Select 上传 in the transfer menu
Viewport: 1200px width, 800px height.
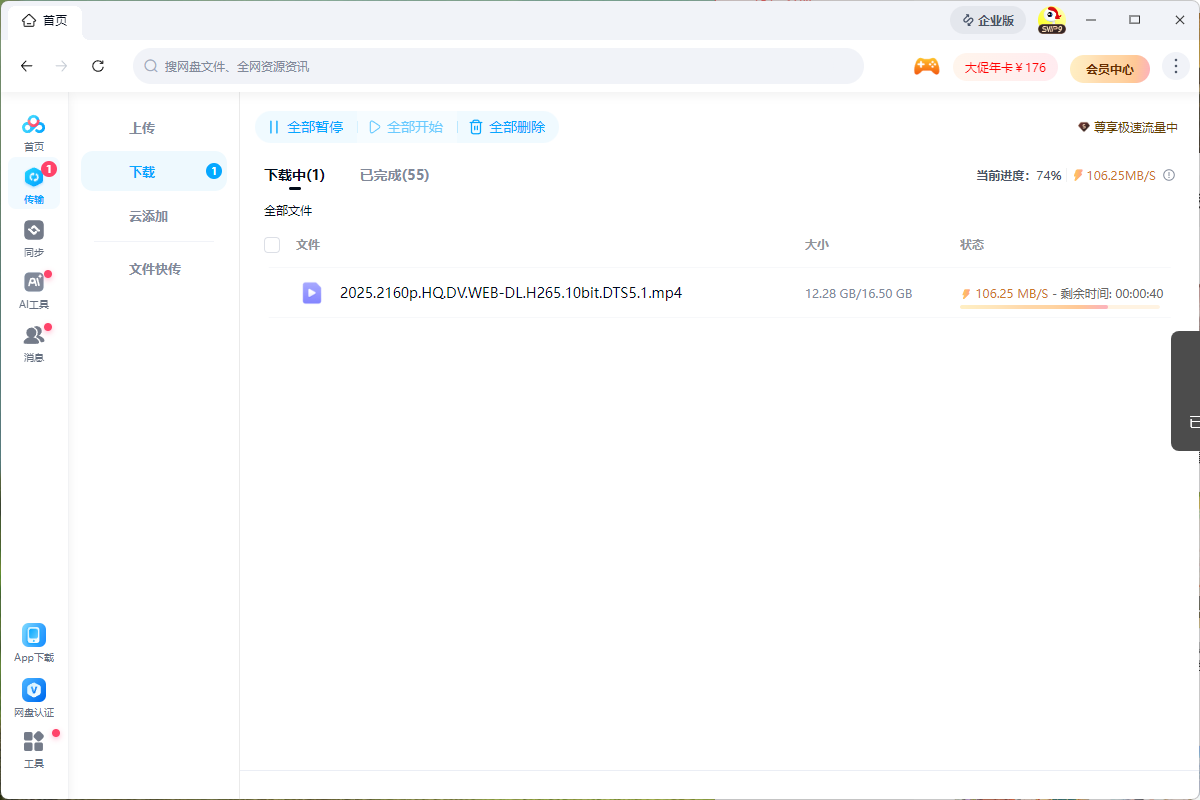pos(142,128)
